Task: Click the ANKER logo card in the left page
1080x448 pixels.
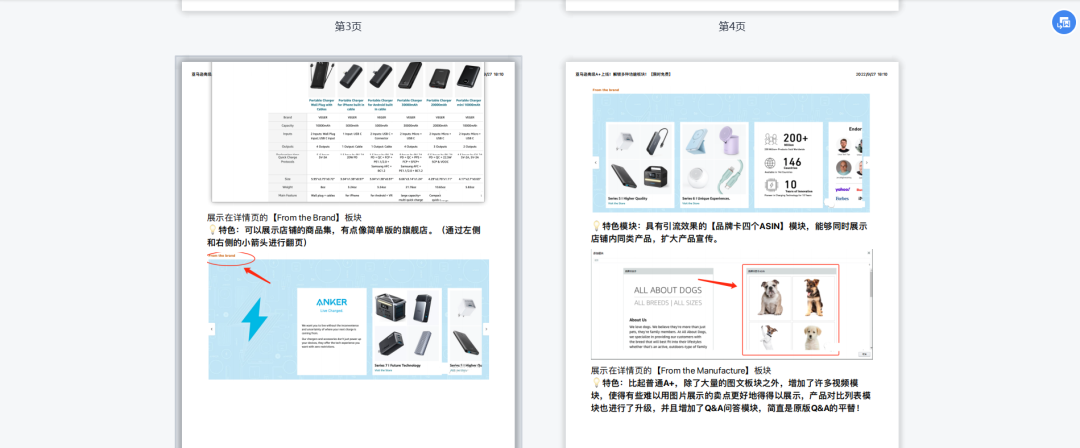Action: click(332, 332)
